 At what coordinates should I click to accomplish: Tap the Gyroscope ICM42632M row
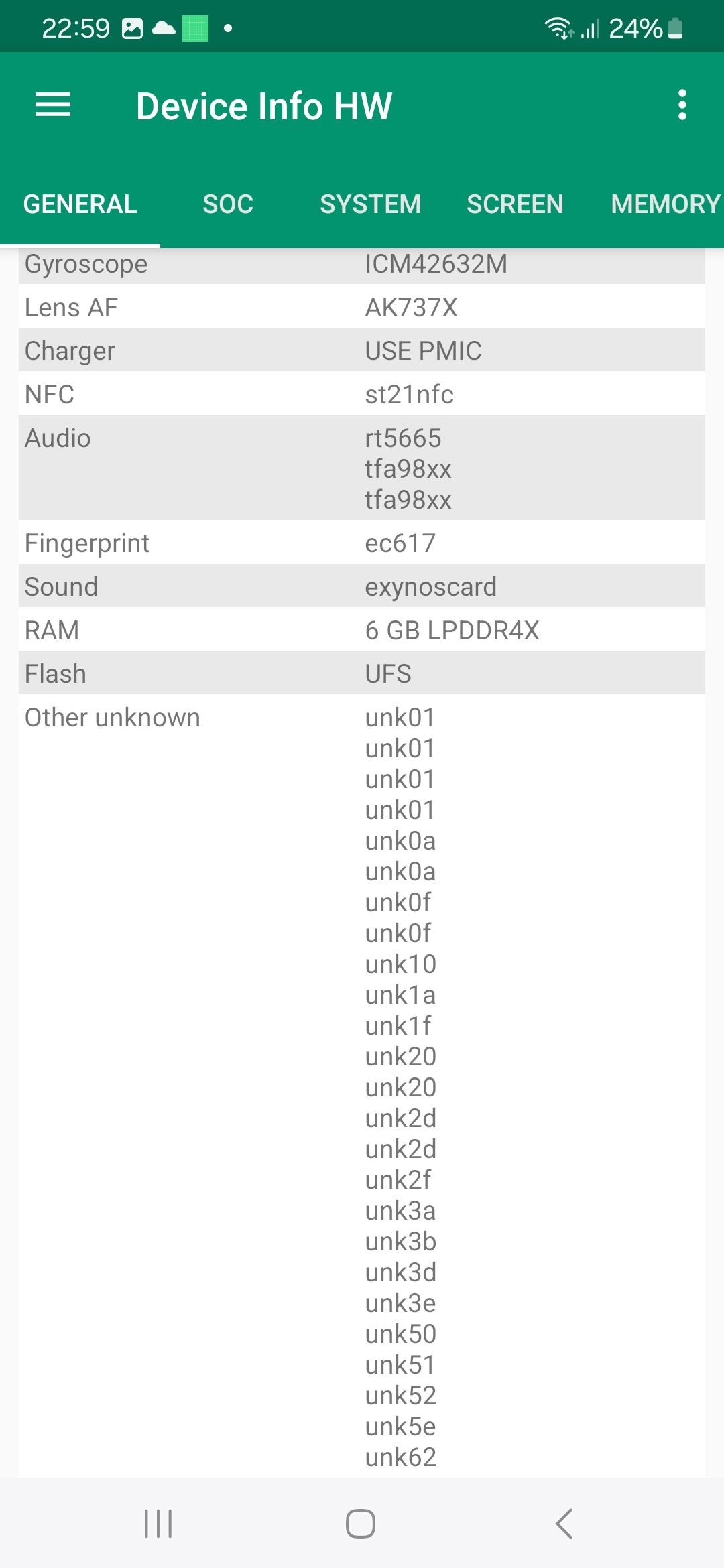click(x=362, y=265)
